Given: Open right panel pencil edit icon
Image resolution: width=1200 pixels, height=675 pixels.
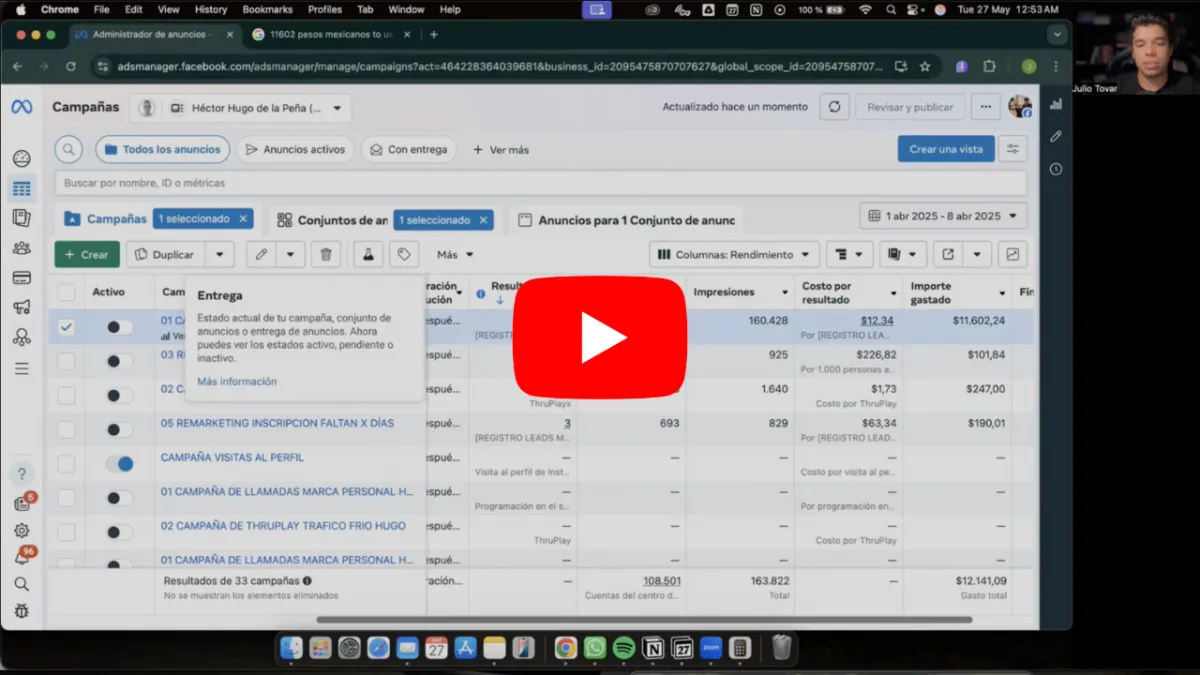Looking at the screenshot, I should tap(1055, 136).
